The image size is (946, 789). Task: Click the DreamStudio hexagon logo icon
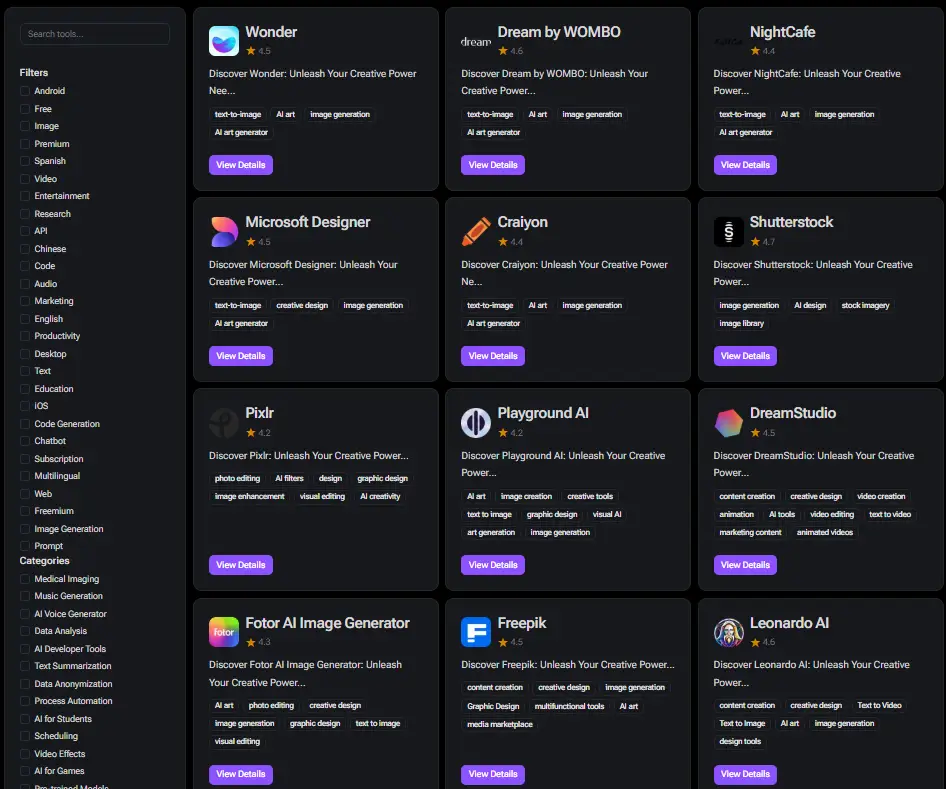coord(728,423)
